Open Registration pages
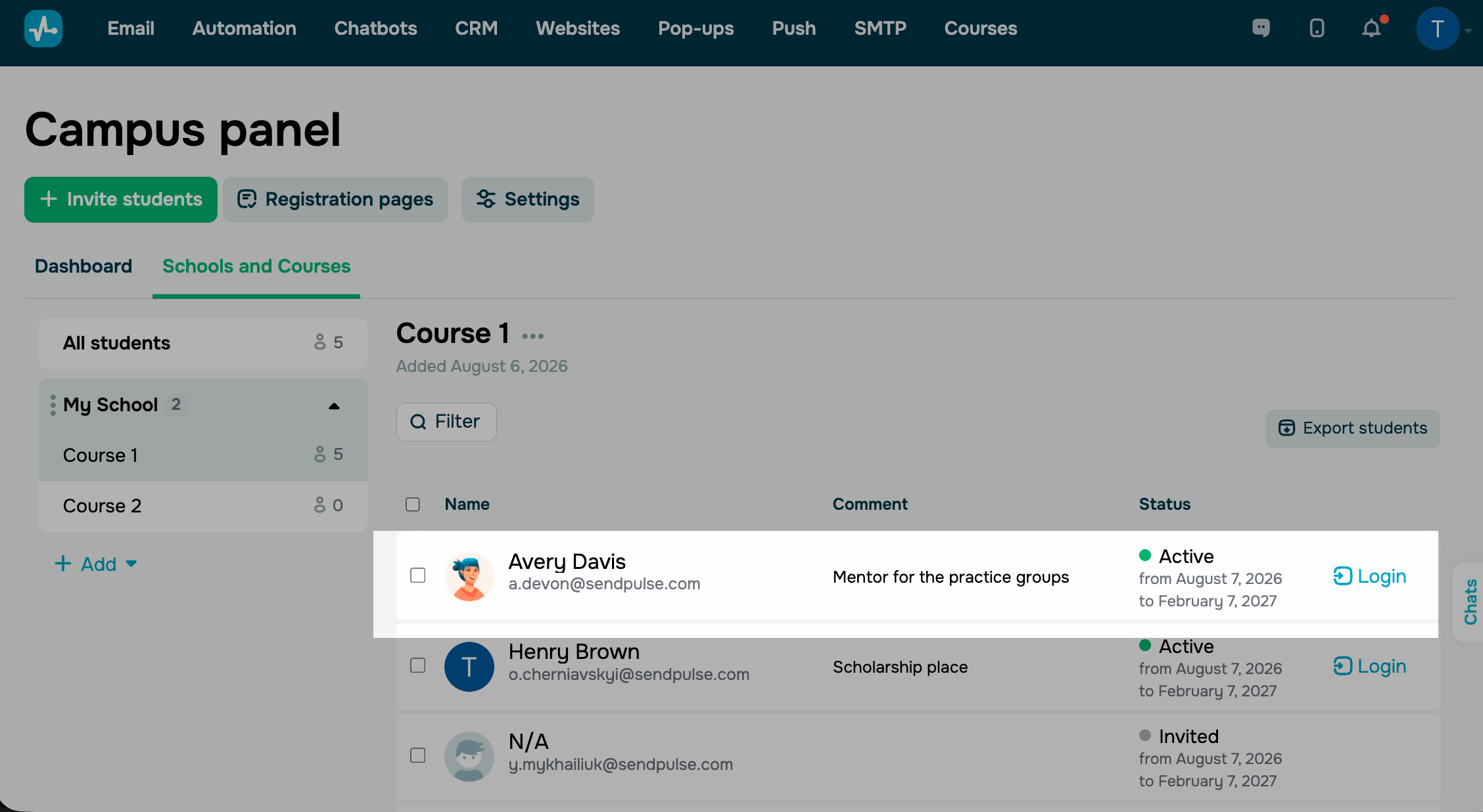The width and height of the screenshot is (1483, 812). (335, 200)
